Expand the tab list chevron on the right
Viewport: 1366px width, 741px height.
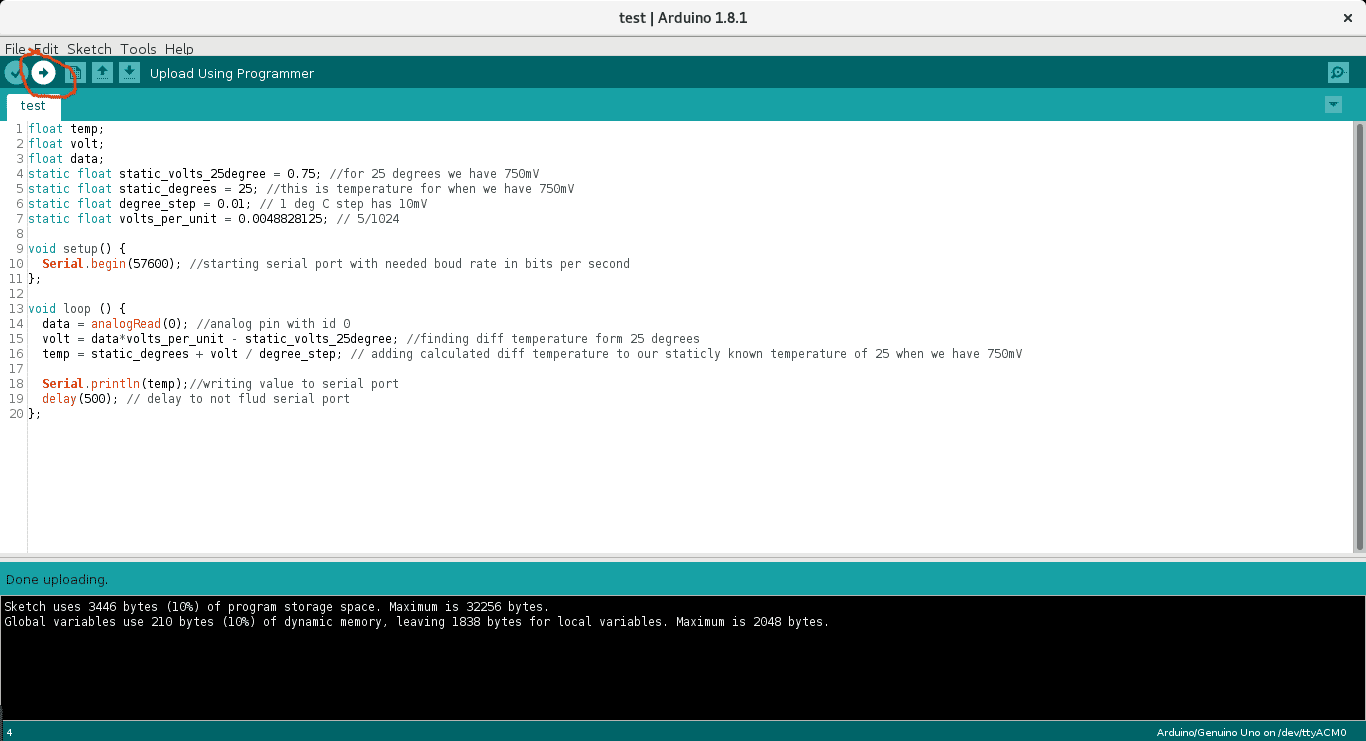[x=1332, y=104]
